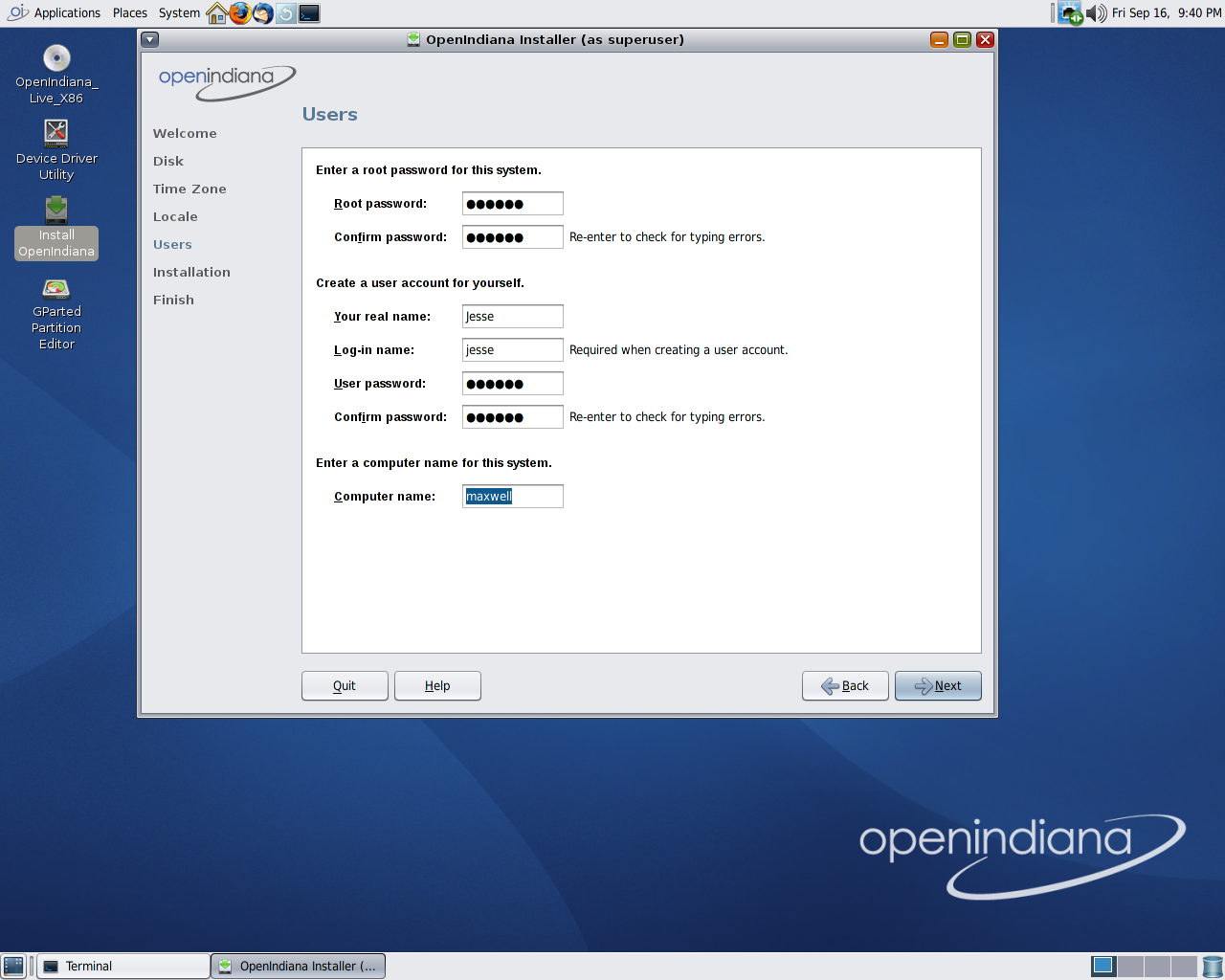Click the network status icon in top panel
The image size is (1225, 980).
(x=1070, y=13)
